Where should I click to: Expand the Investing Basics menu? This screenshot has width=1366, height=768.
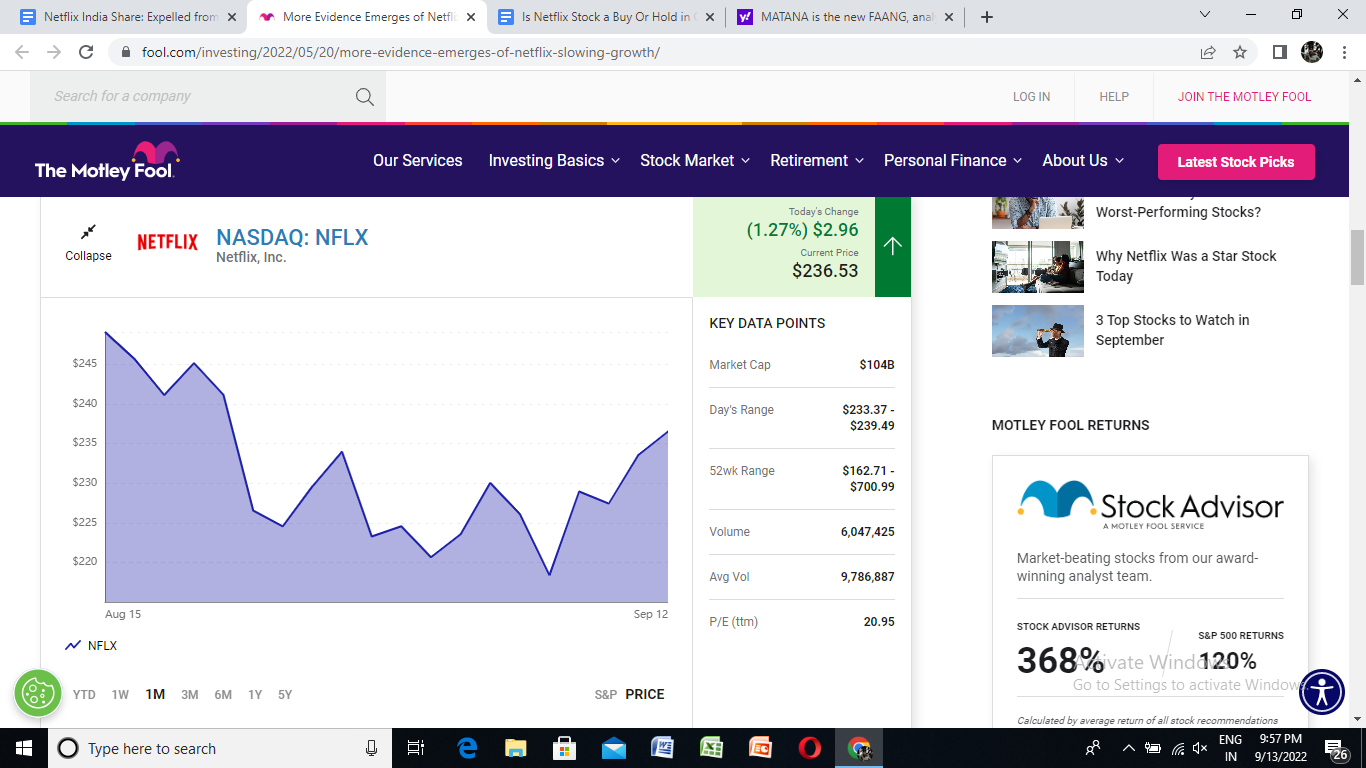tap(554, 161)
